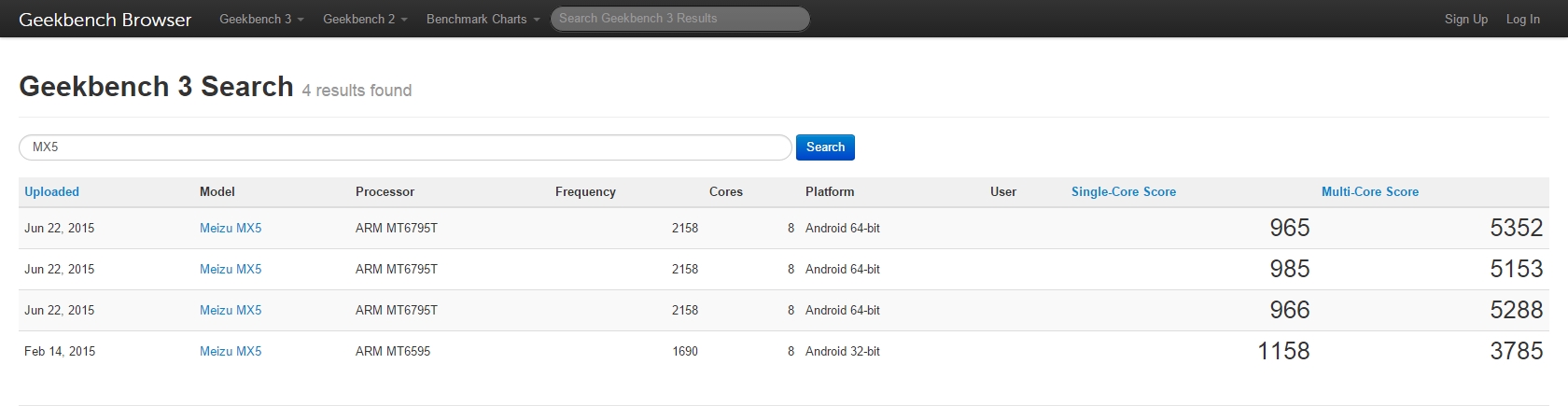1568x406 pixels.
Task: Click the User column header
Action: (1003, 191)
